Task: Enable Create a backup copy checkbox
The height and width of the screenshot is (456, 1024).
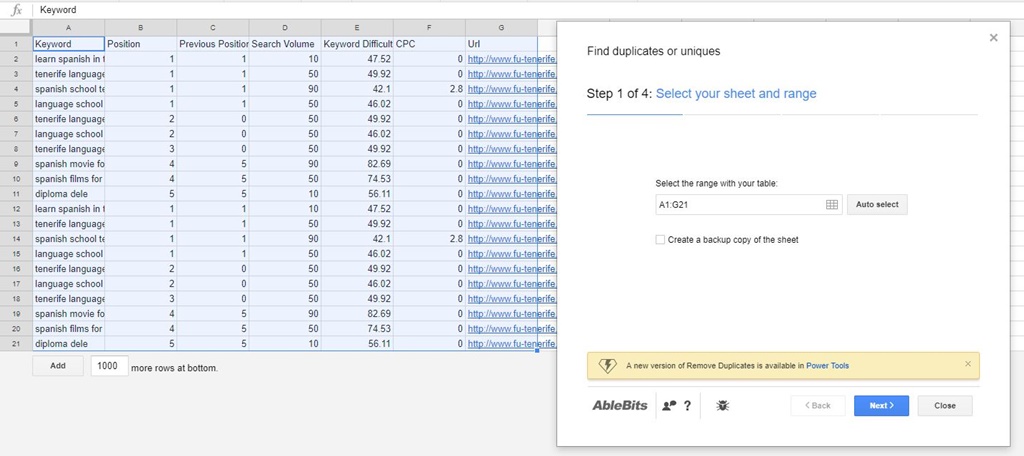Action: pos(660,240)
